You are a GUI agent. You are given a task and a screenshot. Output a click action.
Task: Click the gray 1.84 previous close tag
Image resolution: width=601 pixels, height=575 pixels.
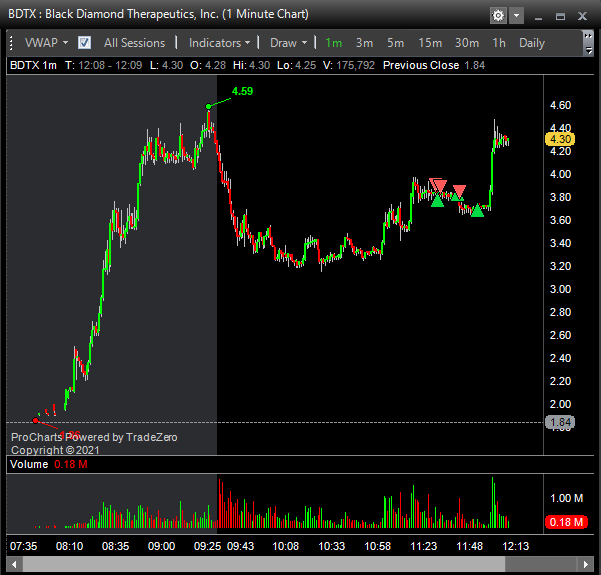pos(560,422)
